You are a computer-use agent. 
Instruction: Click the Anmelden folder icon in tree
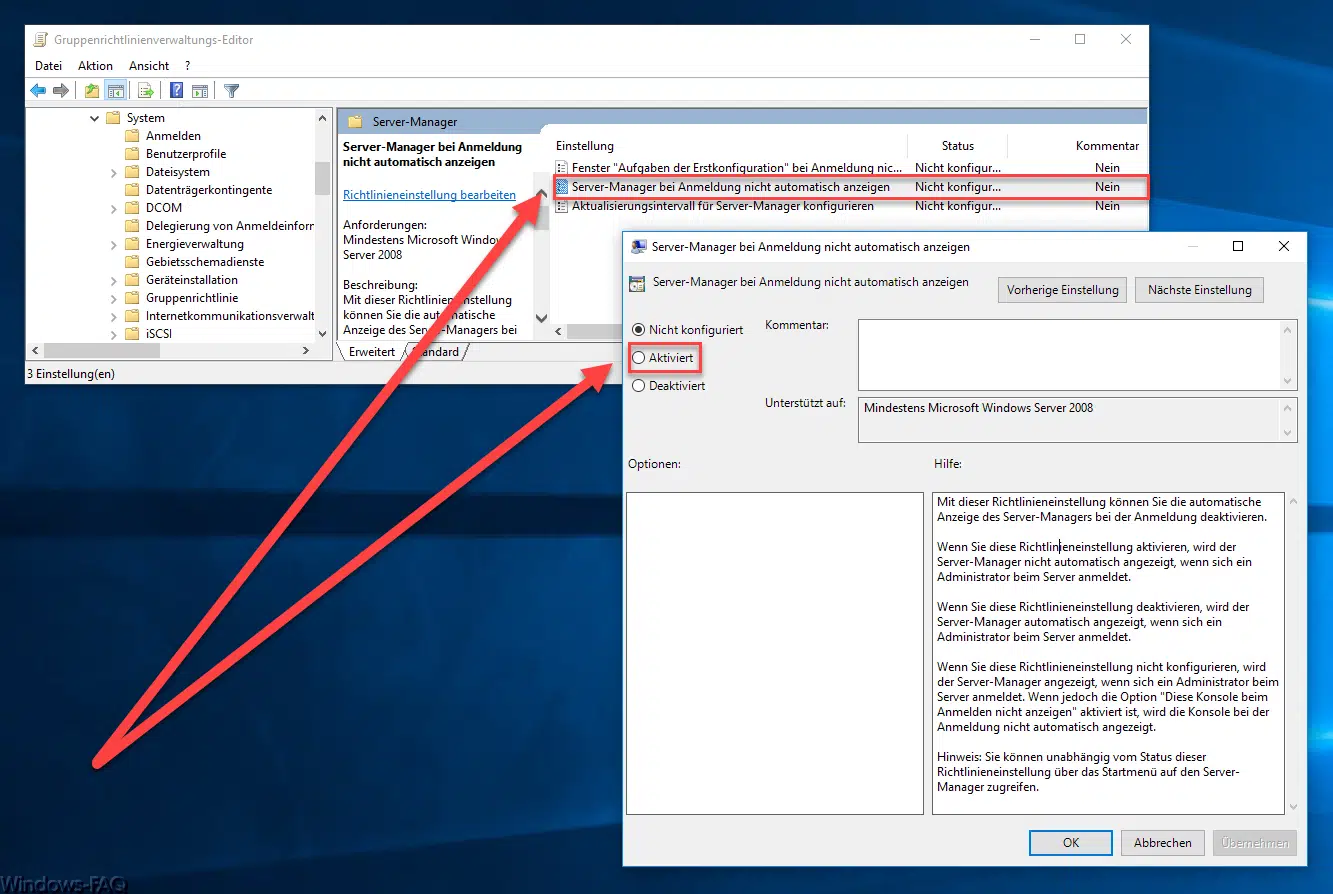tap(132, 136)
